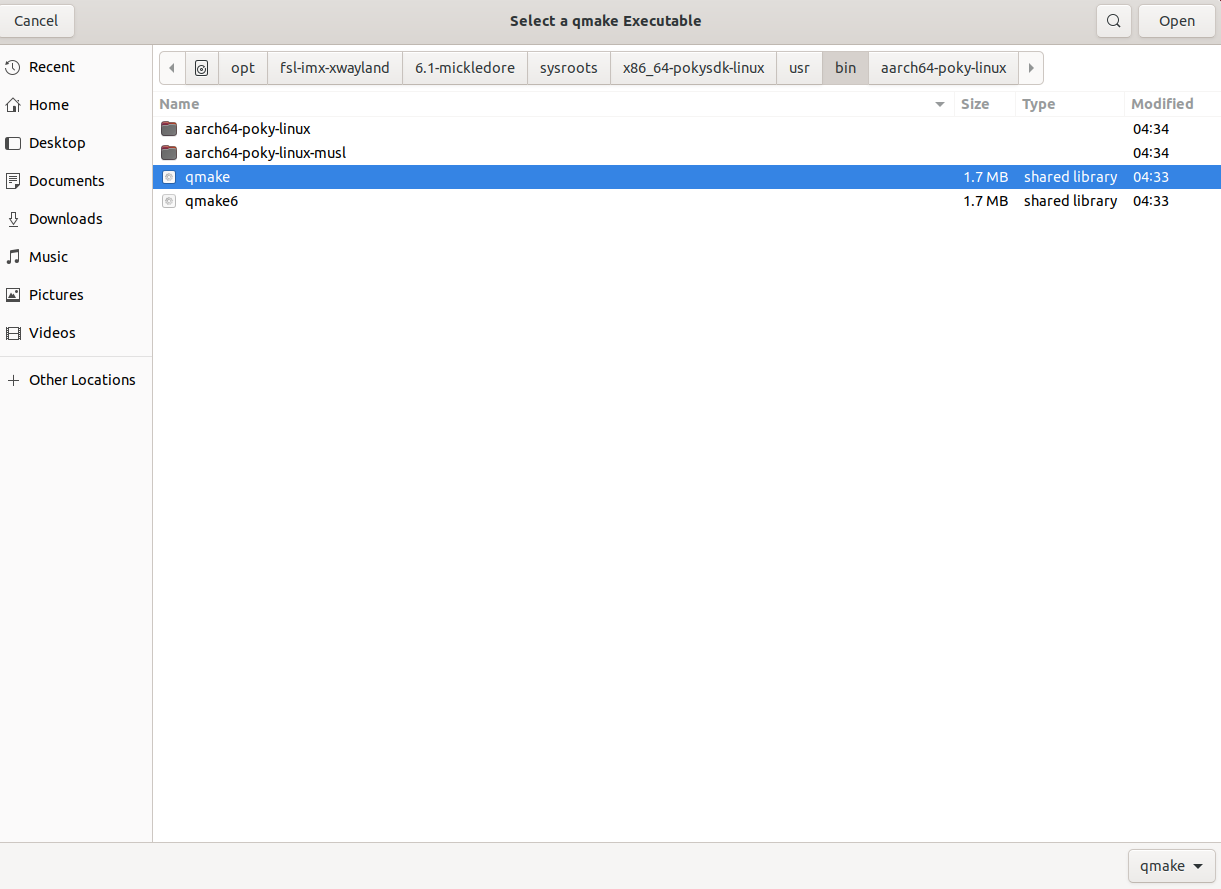Click the search magnifier icon
This screenshot has height=889, width=1221.
click(1113, 21)
